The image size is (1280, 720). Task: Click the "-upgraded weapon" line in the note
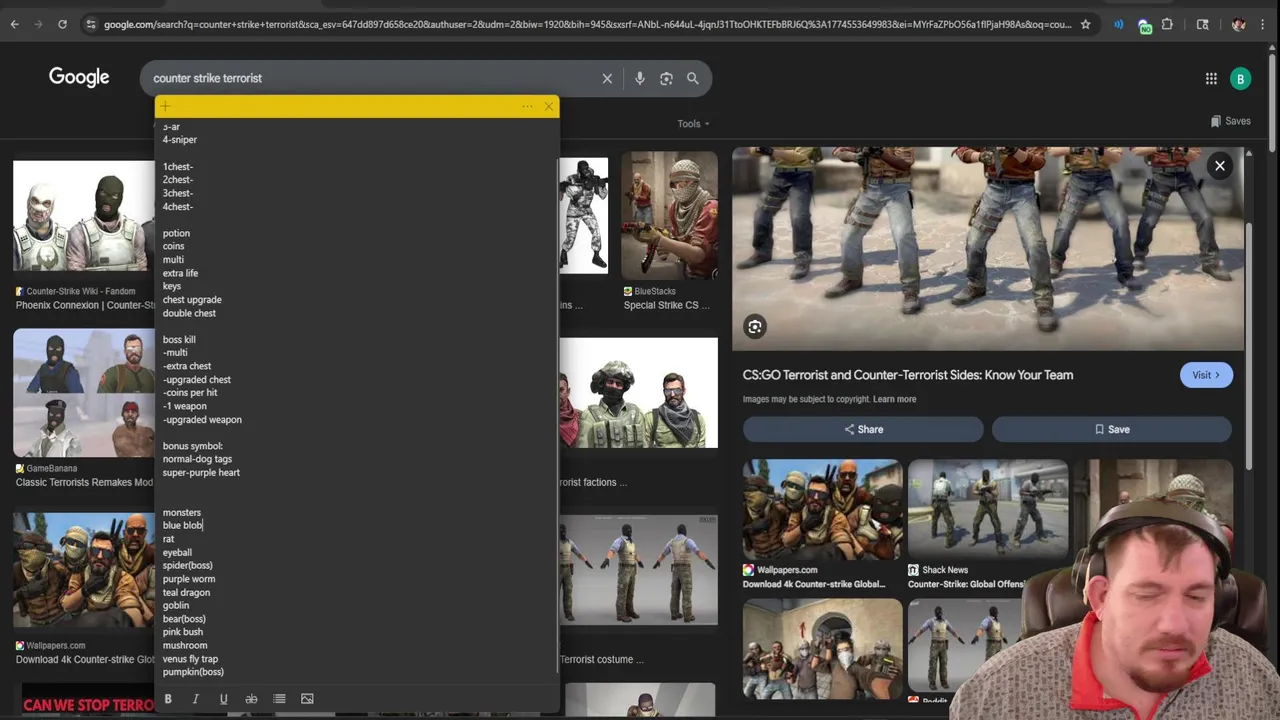click(202, 420)
